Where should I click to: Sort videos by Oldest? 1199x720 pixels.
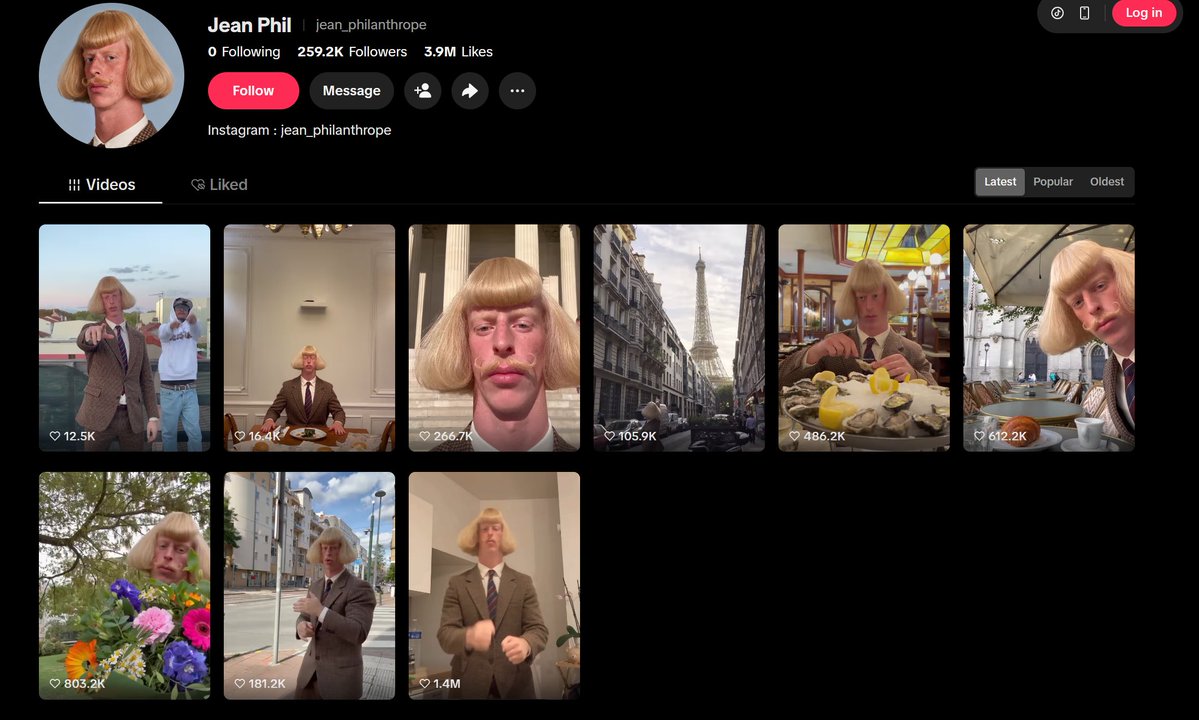[x=1106, y=182]
